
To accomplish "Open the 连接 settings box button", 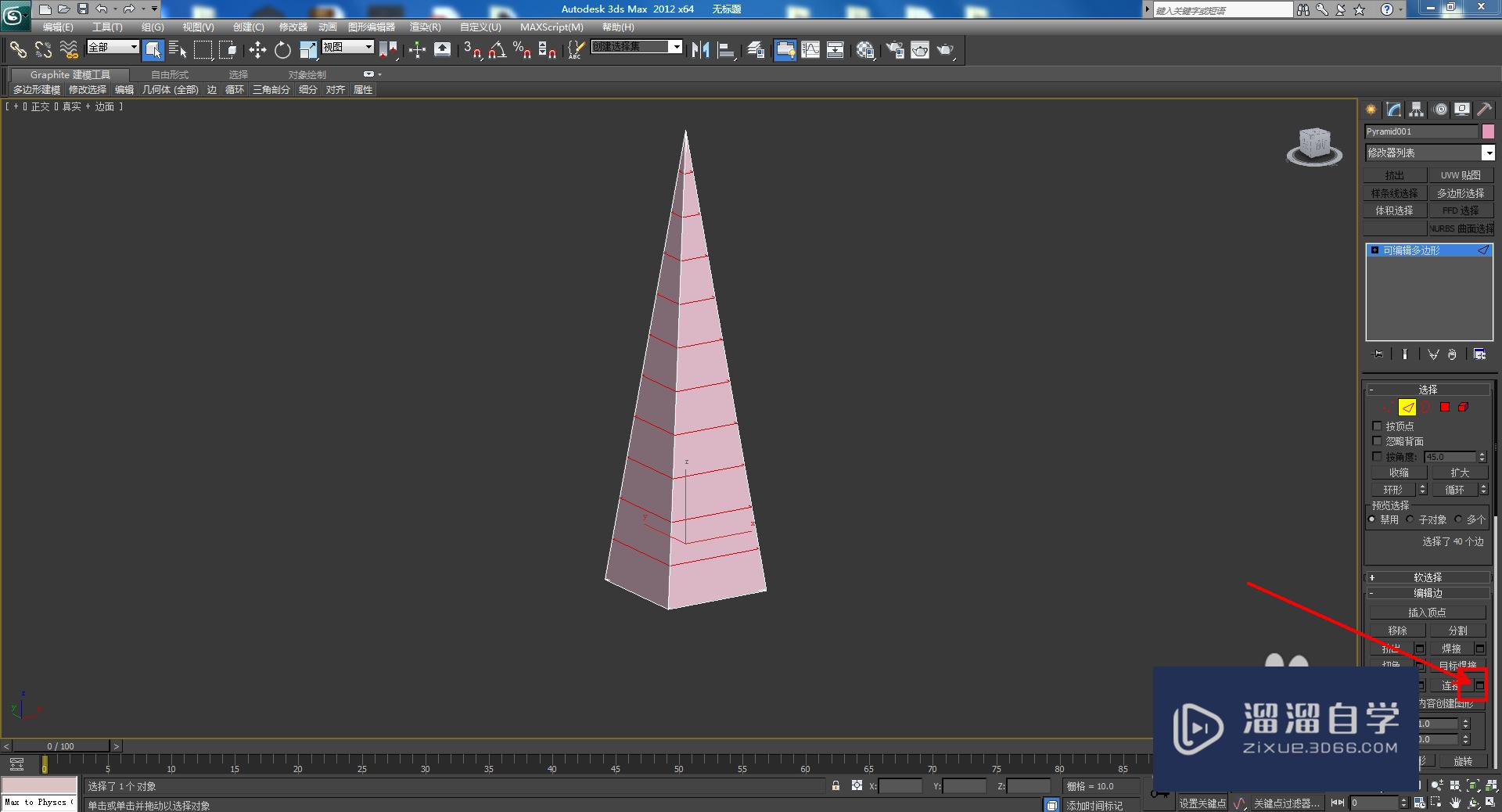I will (x=1479, y=685).
